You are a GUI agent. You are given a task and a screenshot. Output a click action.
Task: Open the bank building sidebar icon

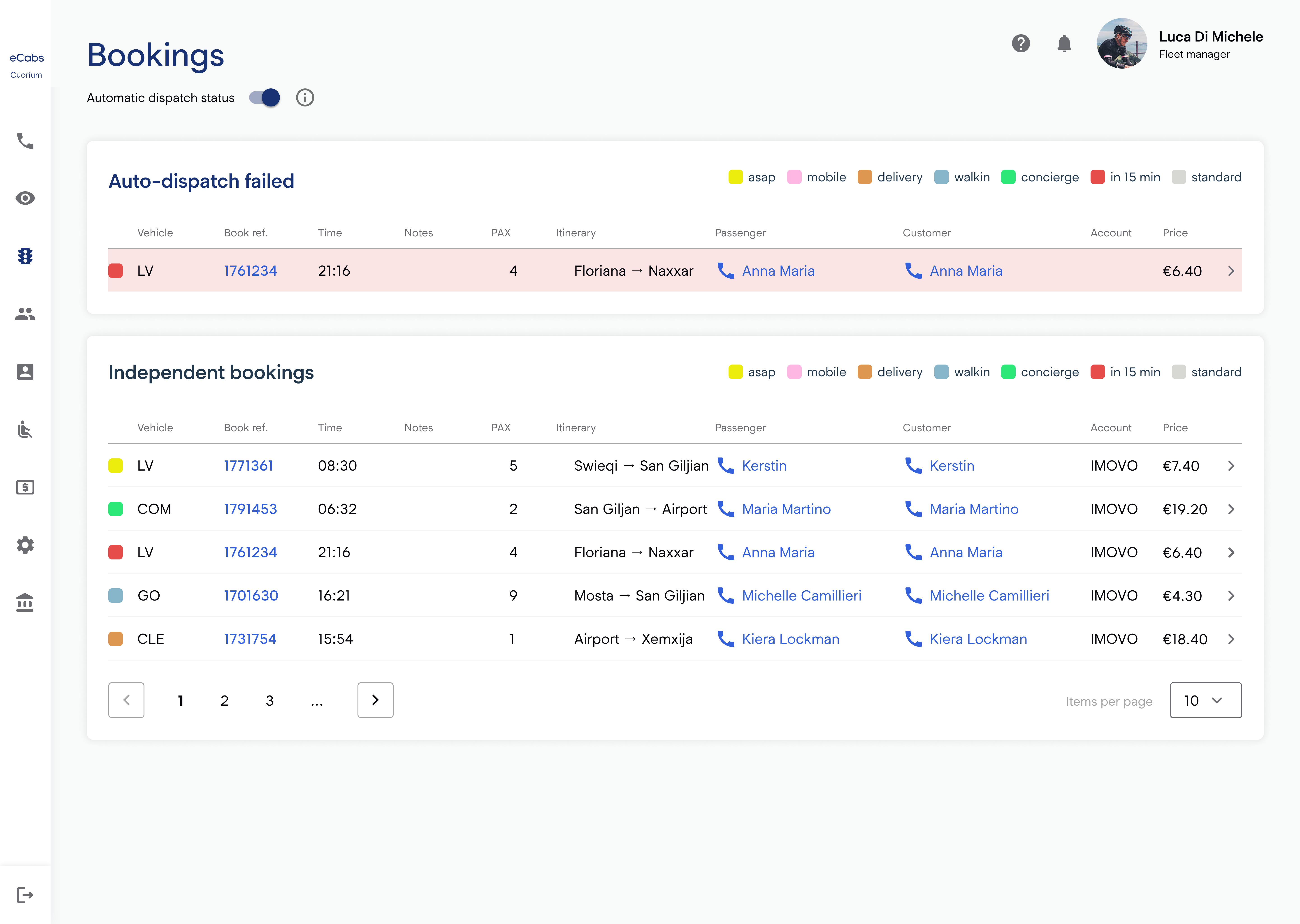coord(25,603)
